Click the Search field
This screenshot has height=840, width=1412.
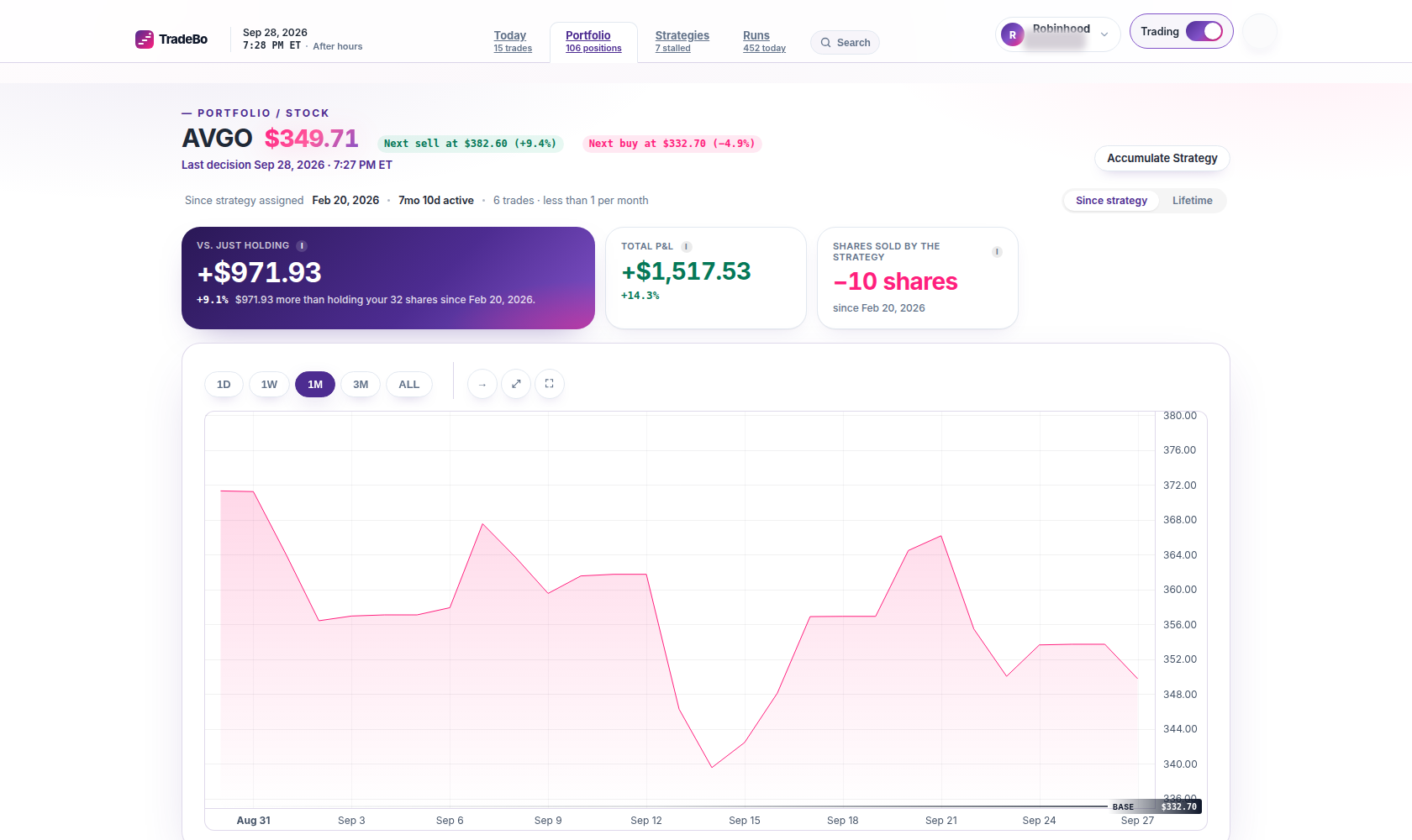(x=845, y=43)
